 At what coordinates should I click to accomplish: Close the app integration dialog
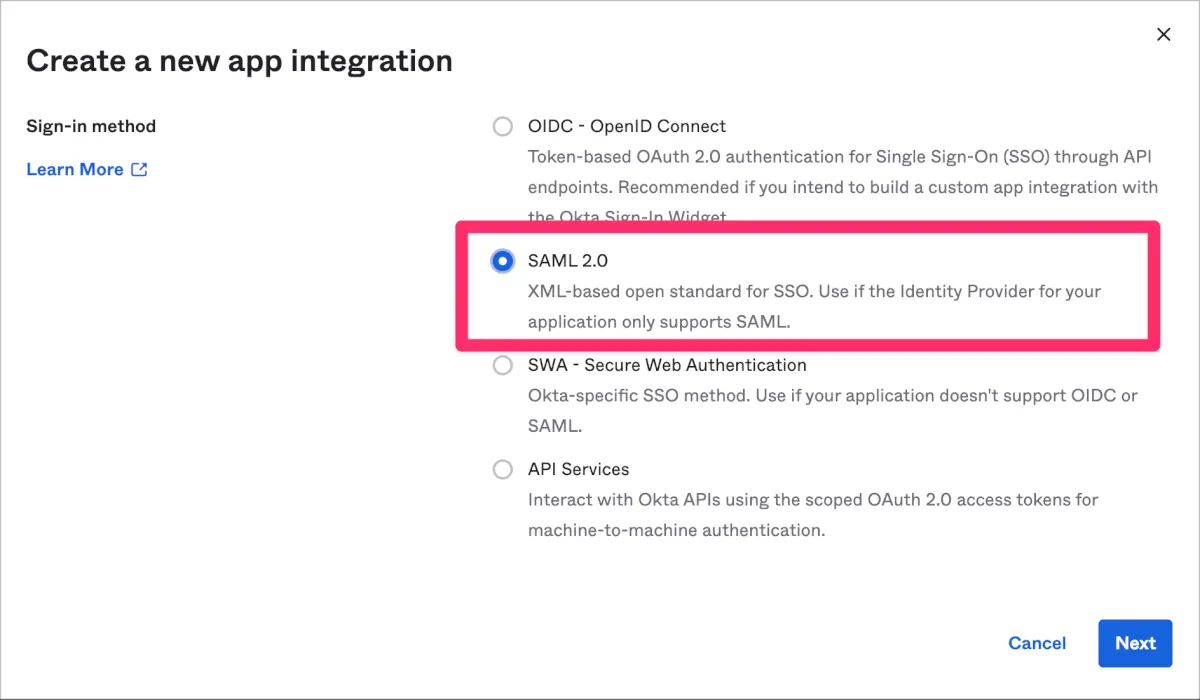1163,35
